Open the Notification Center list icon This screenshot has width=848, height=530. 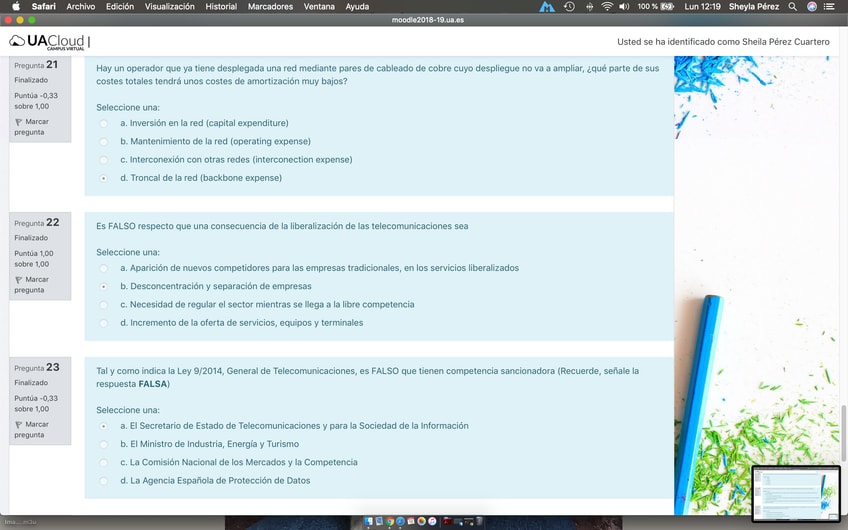tap(829, 6)
